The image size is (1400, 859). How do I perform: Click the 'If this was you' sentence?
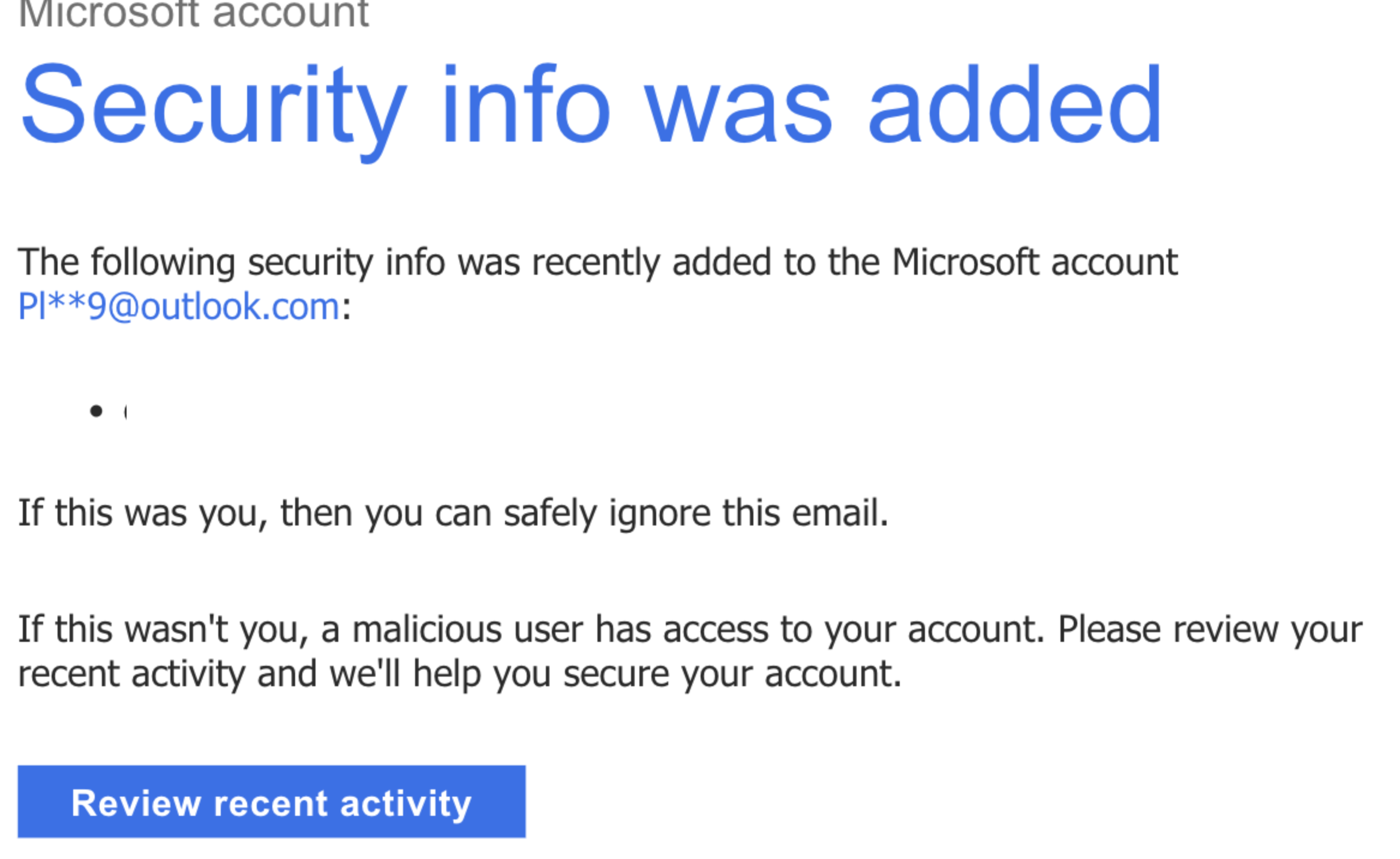(453, 513)
